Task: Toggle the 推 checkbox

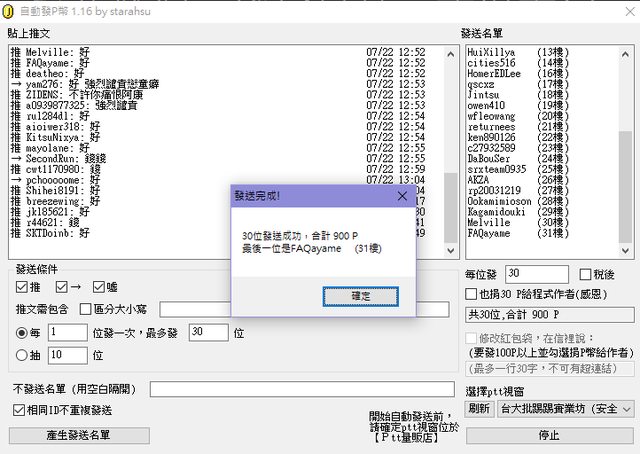Action: pos(22,288)
